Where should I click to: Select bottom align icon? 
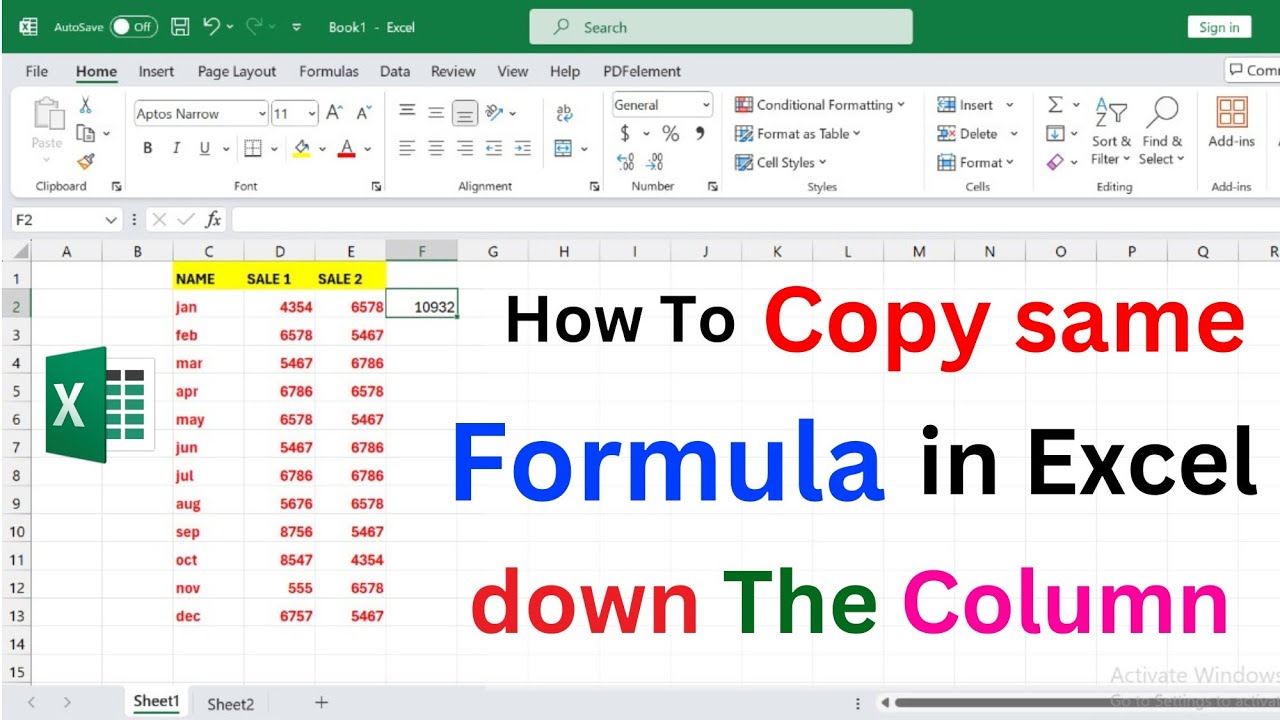click(465, 113)
